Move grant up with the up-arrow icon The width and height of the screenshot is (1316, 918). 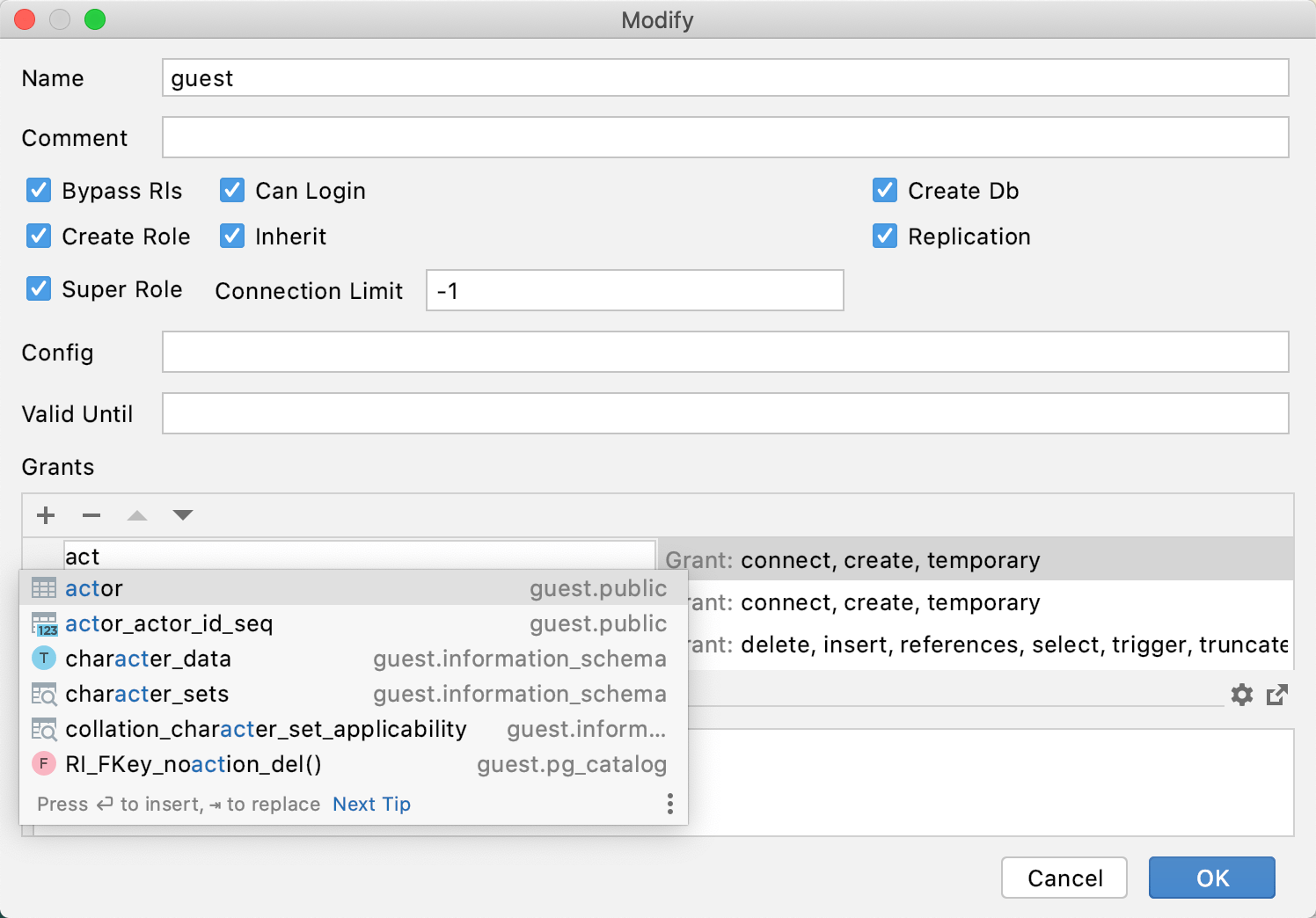point(136,515)
